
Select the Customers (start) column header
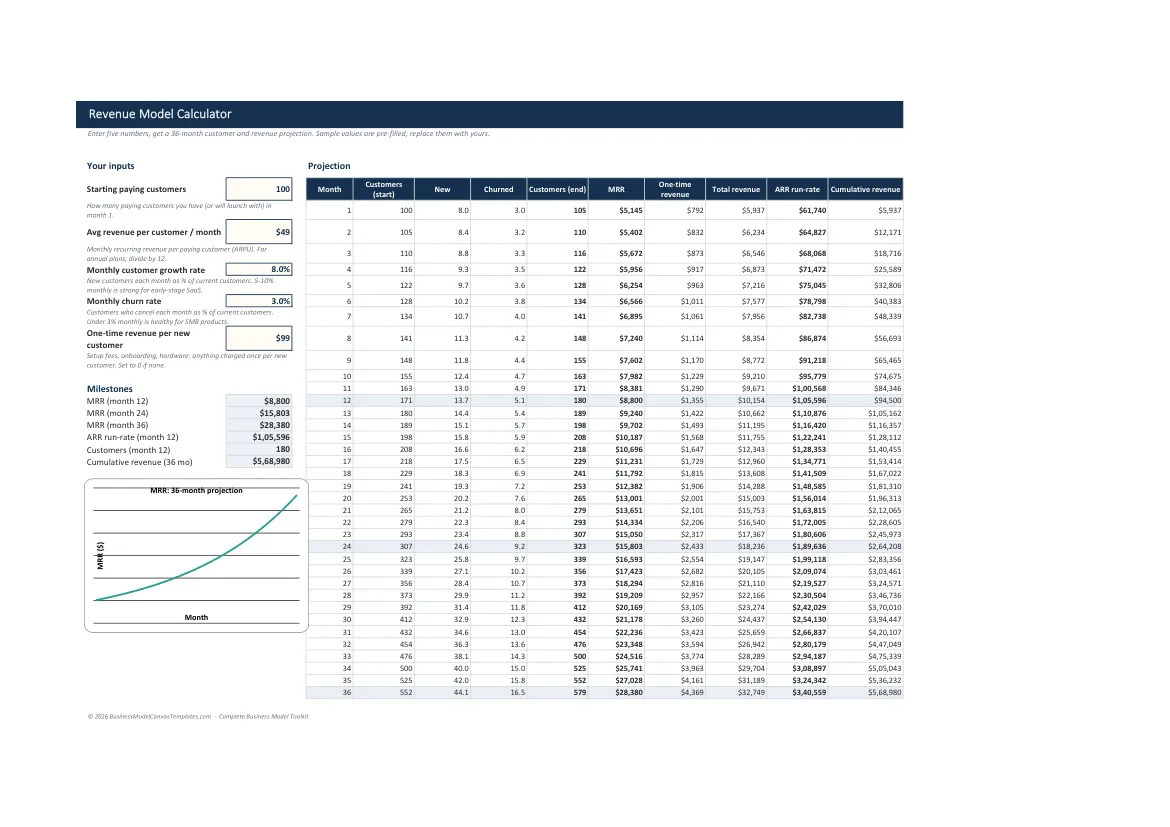pyautogui.click(x=384, y=190)
